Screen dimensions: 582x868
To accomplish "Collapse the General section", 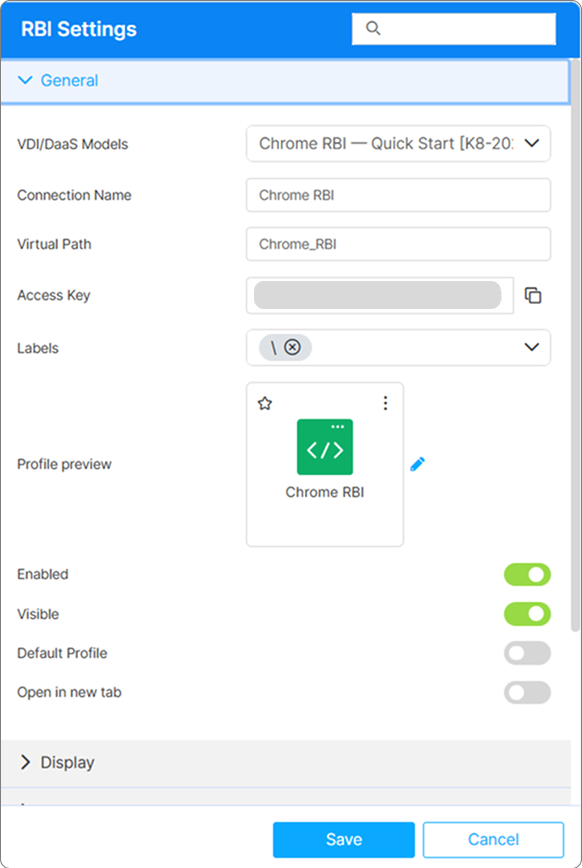I will (x=285, y=81).
